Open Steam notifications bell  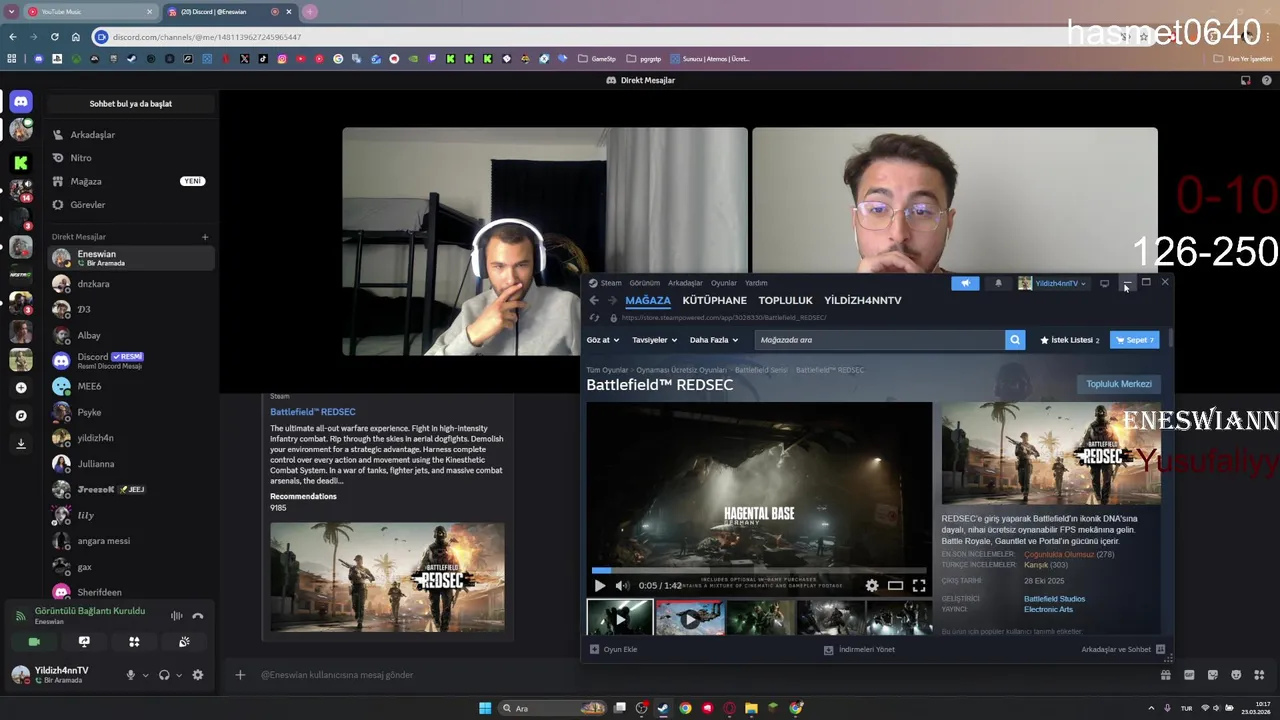pyautogui.click(x=998, y=284)
